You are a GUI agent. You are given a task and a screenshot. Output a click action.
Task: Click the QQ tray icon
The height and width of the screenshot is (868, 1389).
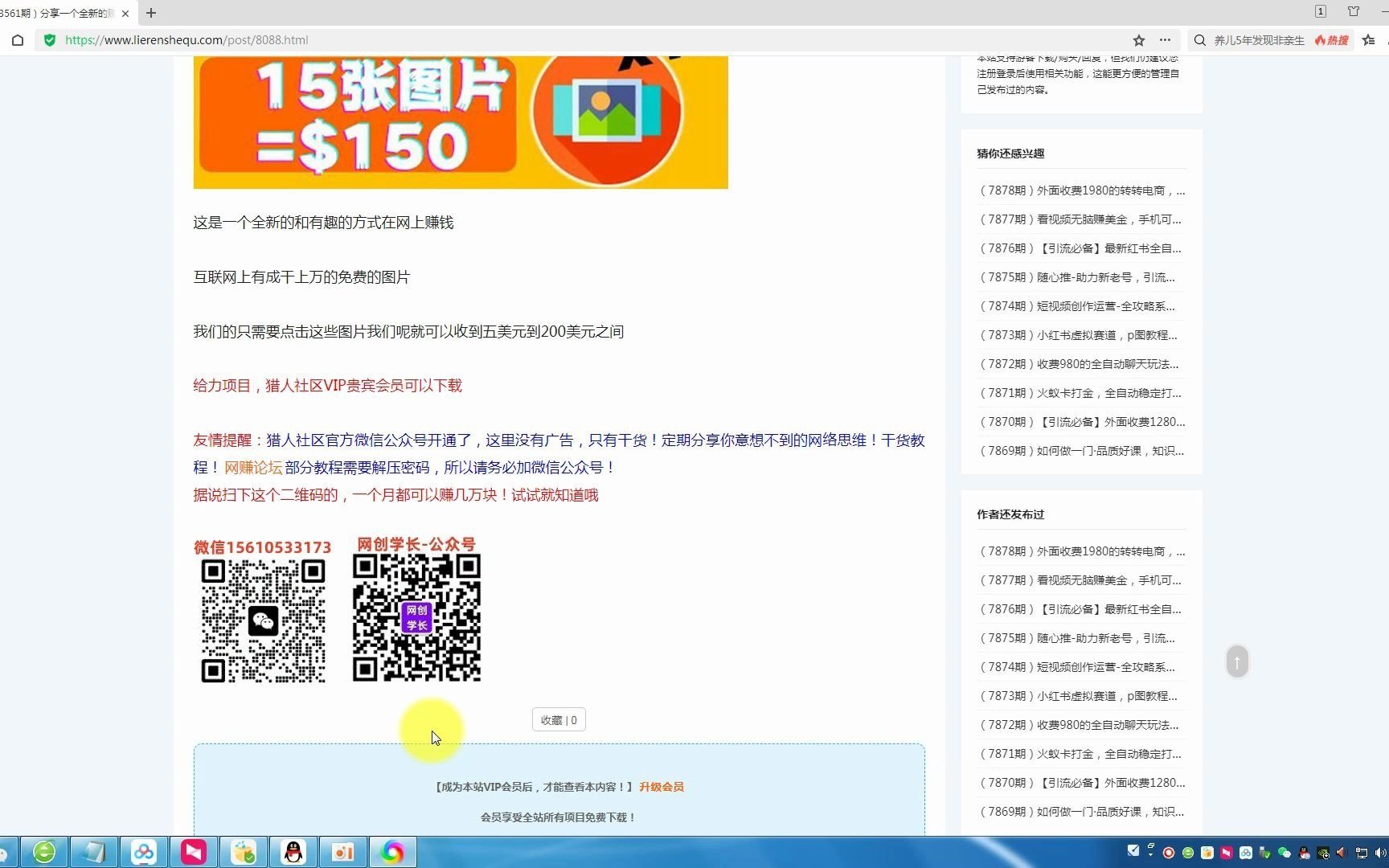pyautogui.click(x=1304, y=853)
